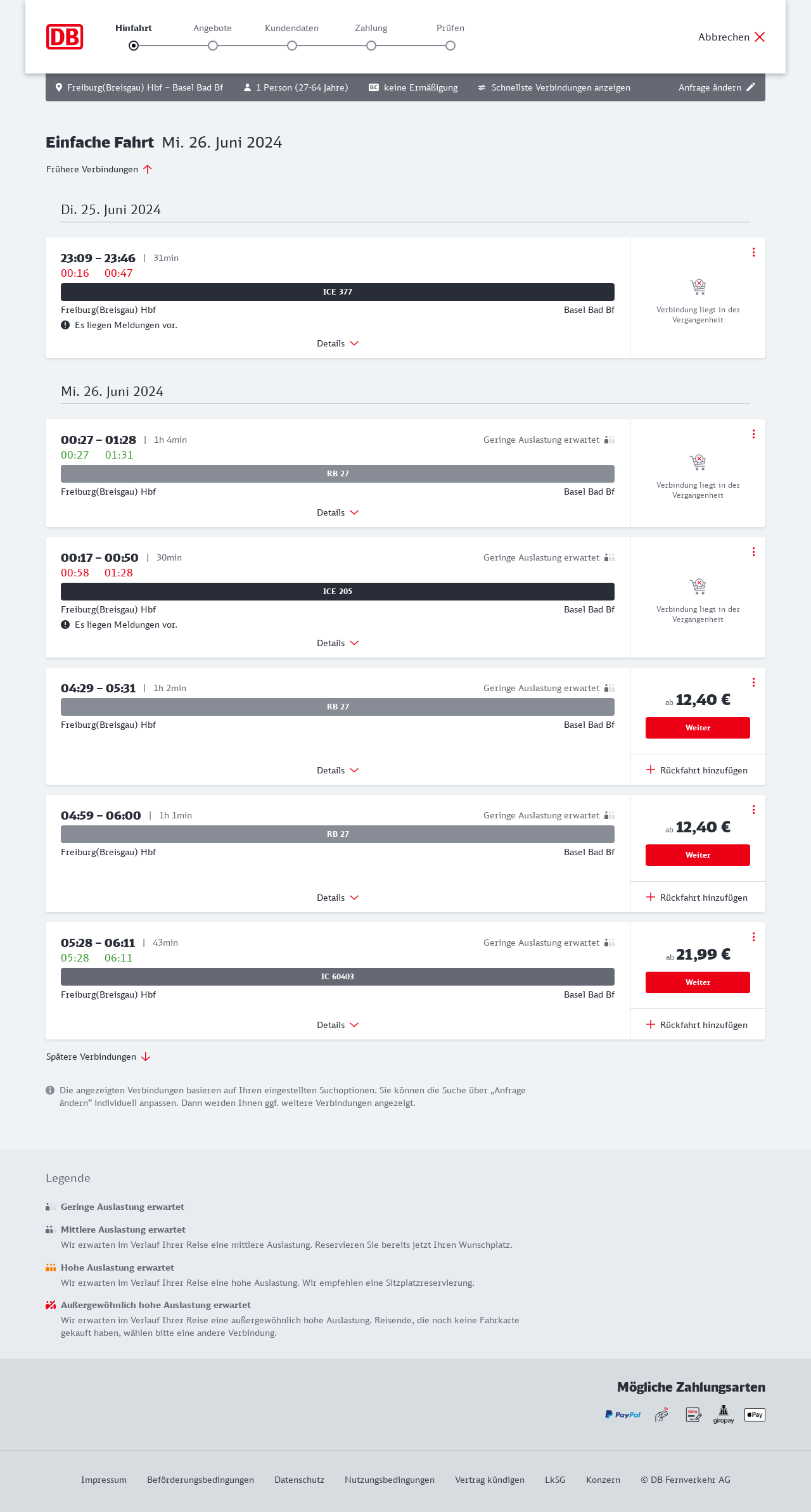The image size is (811, 1512).
Task: Click the IC 60403 train bar
Action: point(338,977)
